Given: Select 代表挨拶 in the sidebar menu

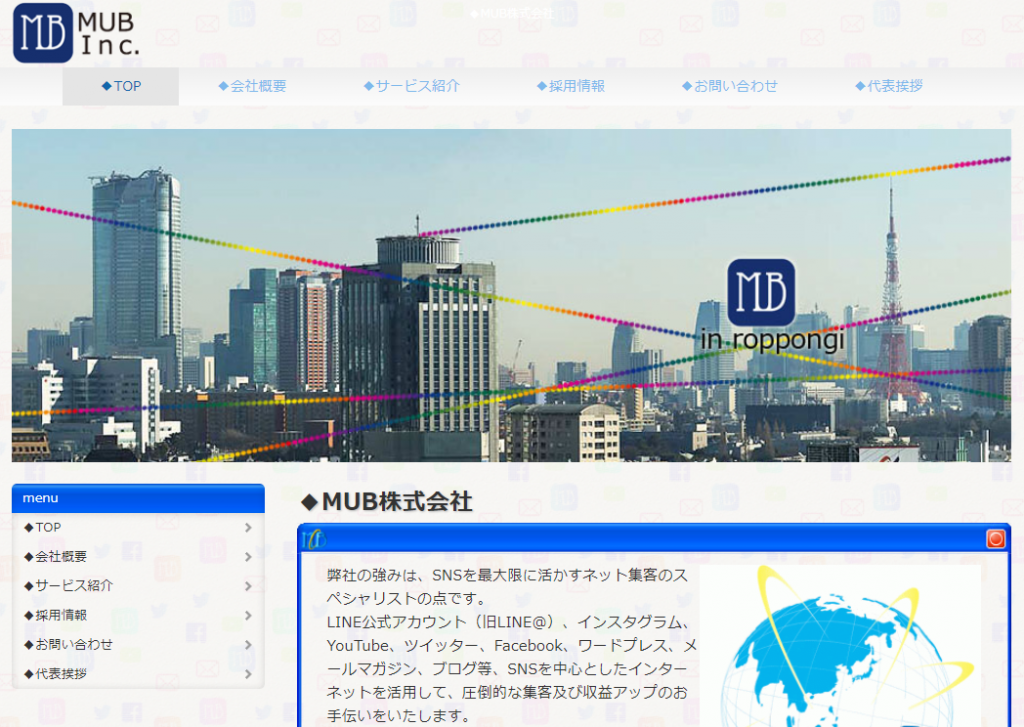Looking at the screenshot, I should (x=138, y=673).
